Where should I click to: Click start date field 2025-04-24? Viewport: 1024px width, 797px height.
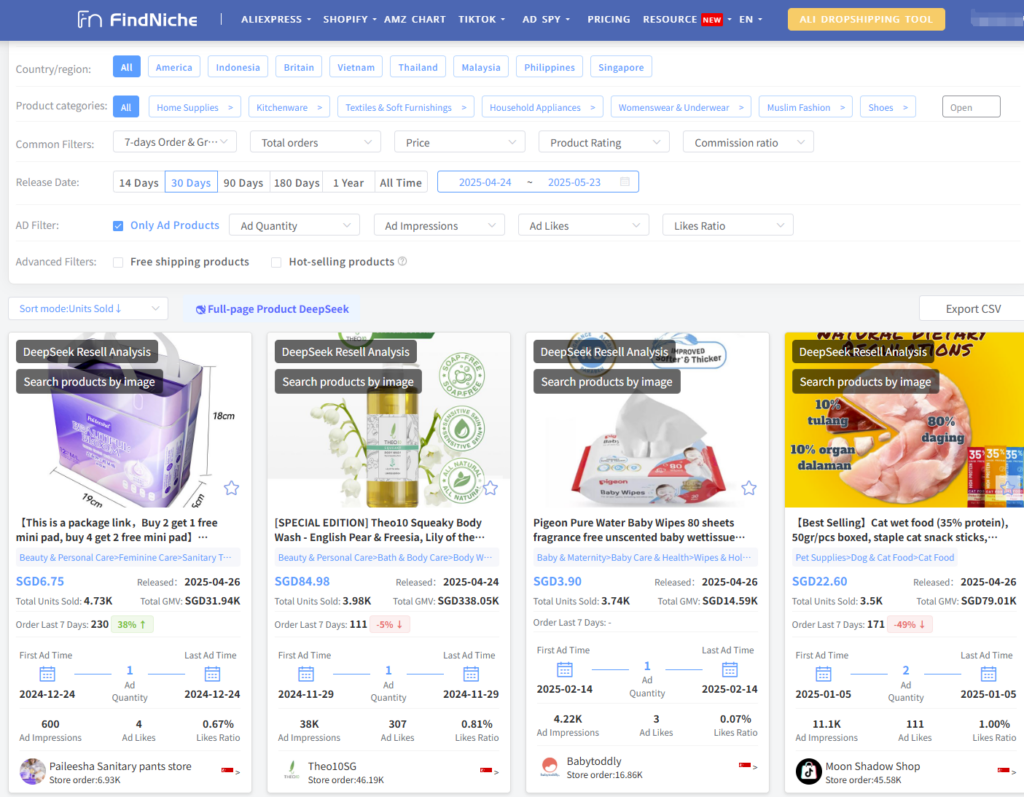pyautogui.click(x=485, y=182)
